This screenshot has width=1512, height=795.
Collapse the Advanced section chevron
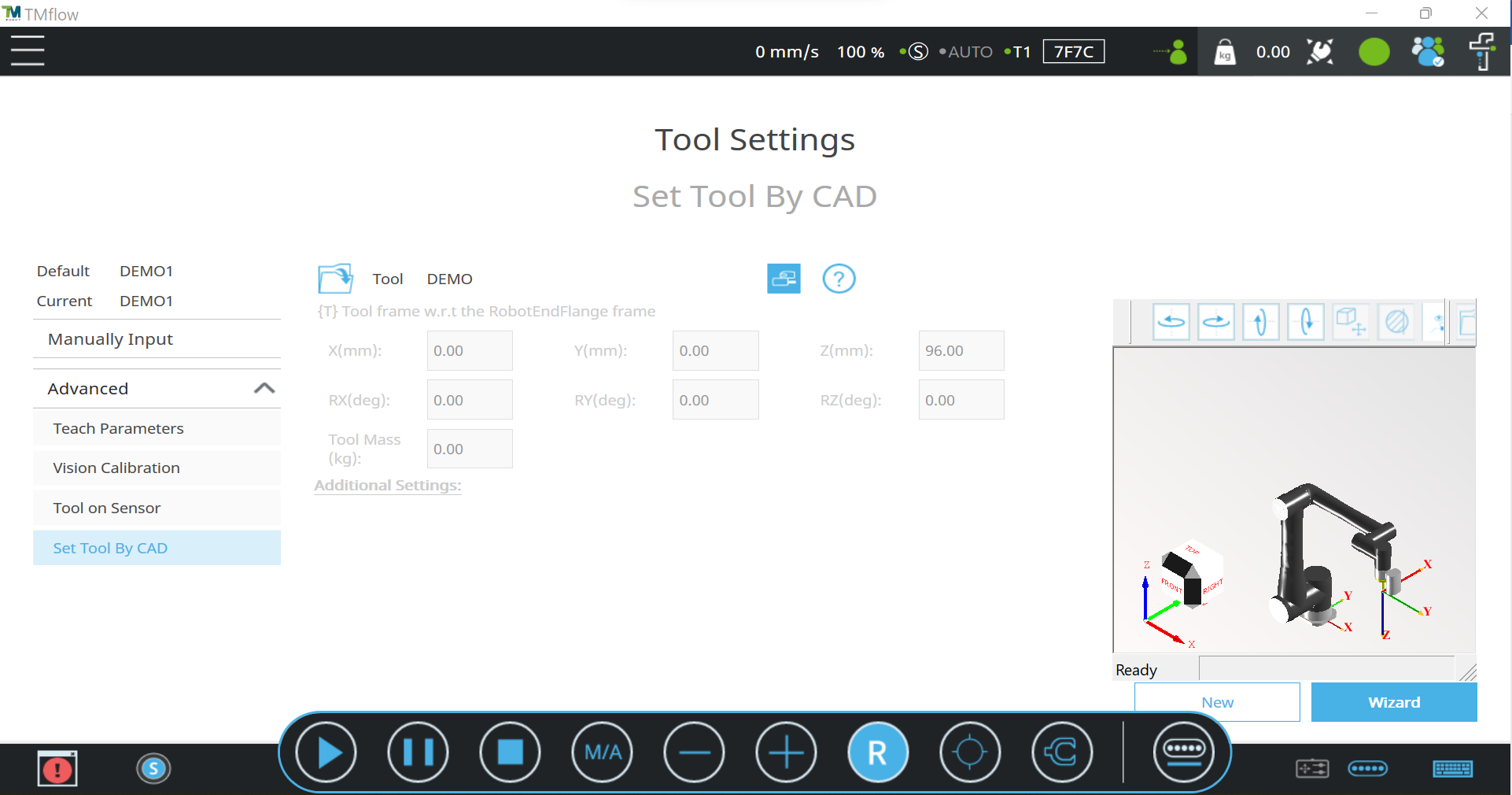pos(264,388)
